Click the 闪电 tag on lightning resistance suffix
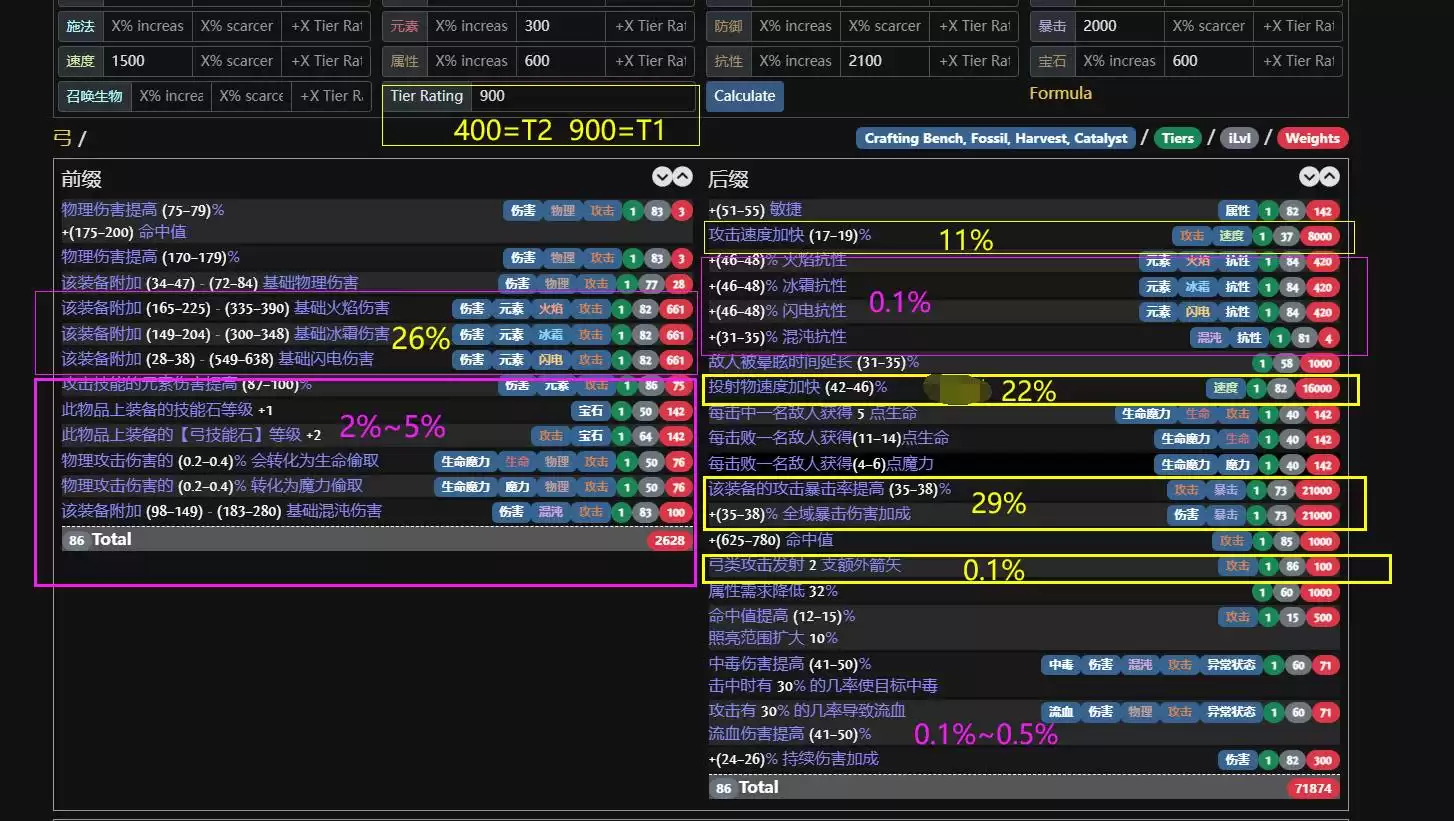This screenshot has width=1454, height=821. pos(1197,312)
